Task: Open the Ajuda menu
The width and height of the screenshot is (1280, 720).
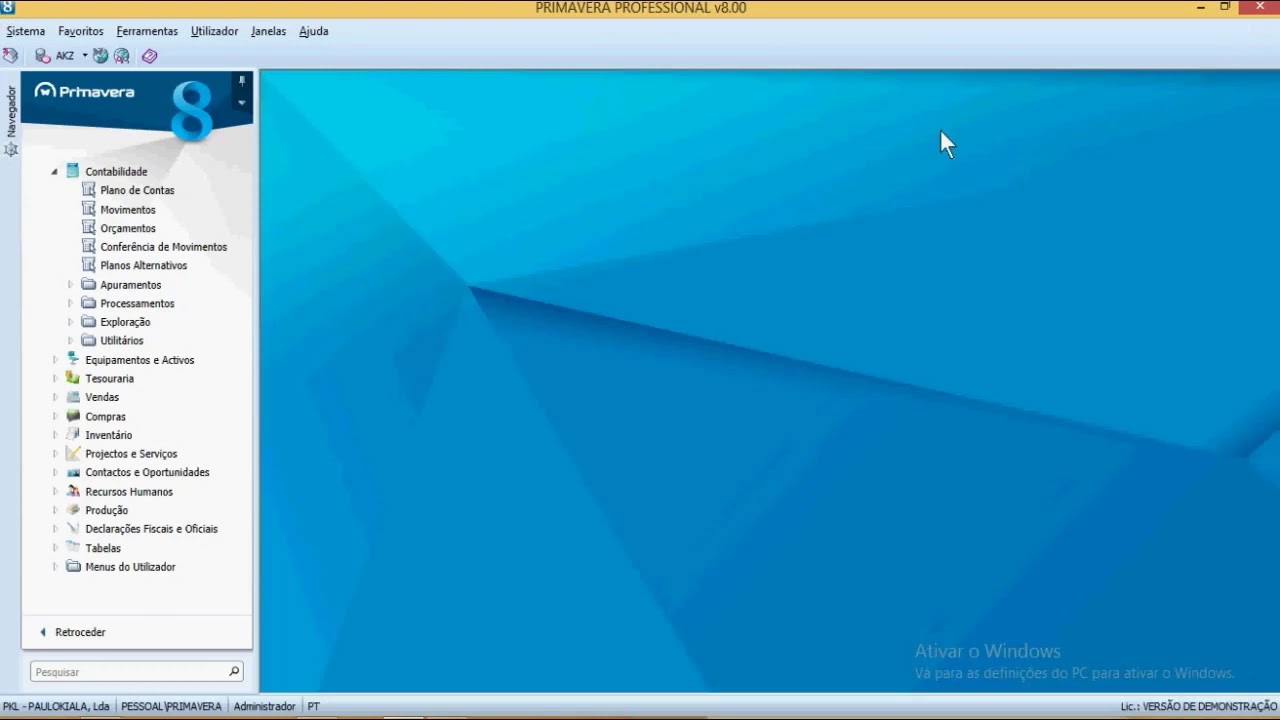Action: [x=314, y=31]
